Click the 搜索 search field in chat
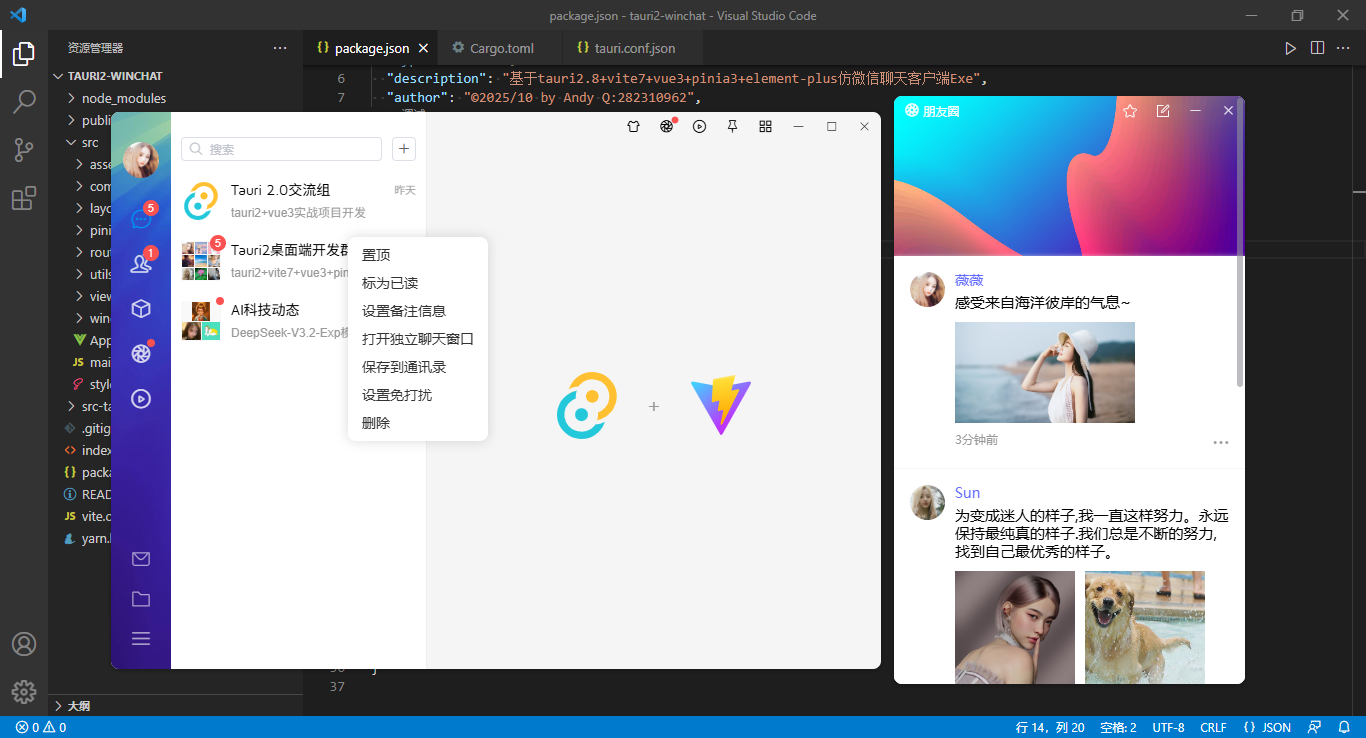The image size is (1366, 738). pos(281,149)
